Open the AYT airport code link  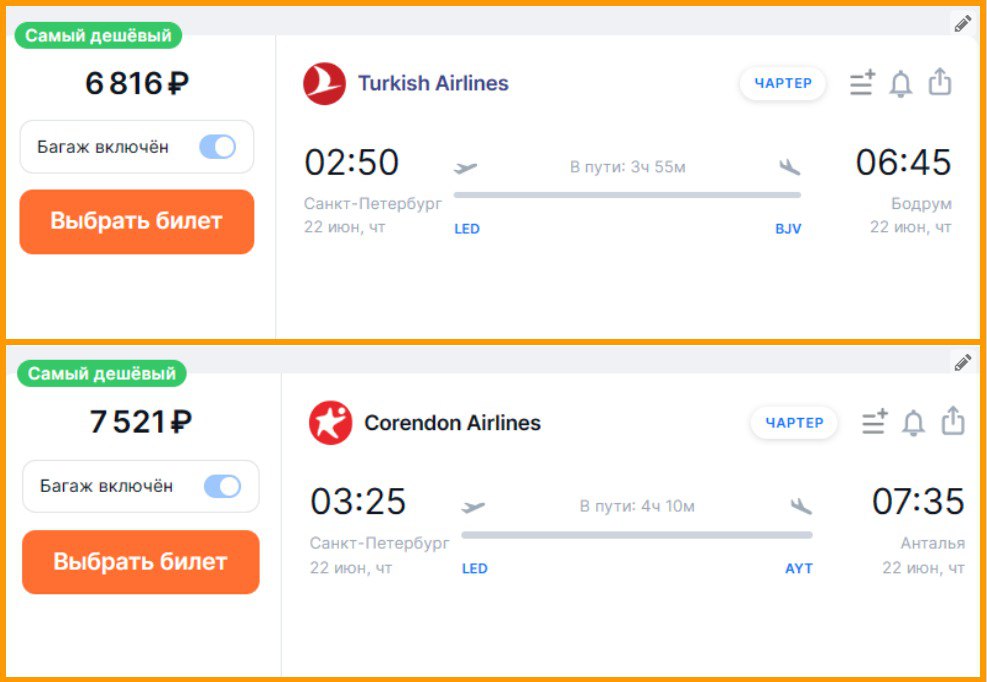coord(799,568)
